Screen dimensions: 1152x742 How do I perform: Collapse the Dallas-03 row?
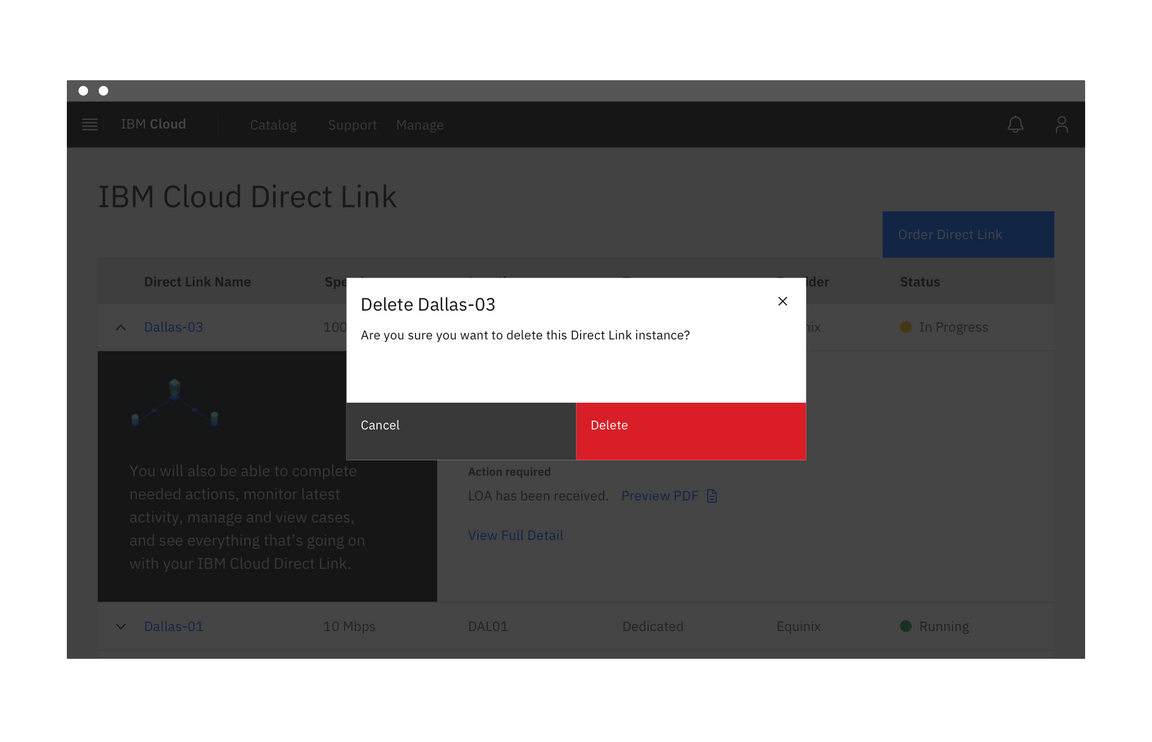(x=120, y=327)
